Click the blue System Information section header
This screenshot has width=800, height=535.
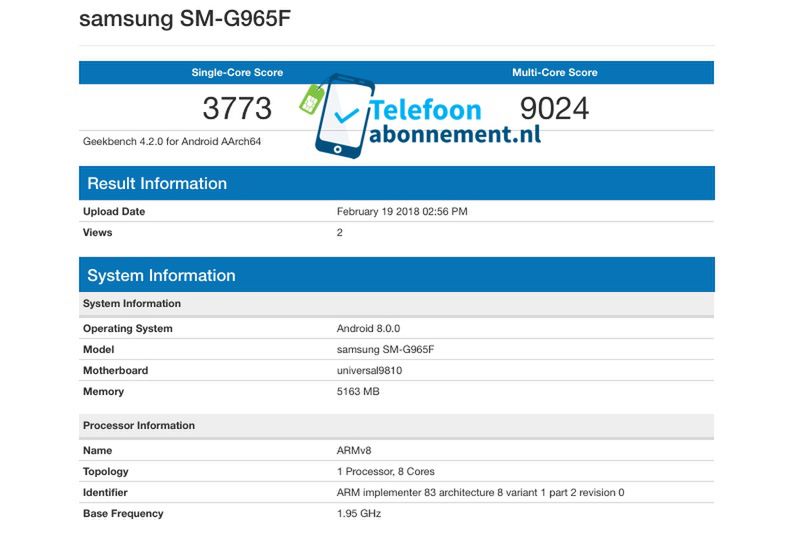tap(161, 275)
